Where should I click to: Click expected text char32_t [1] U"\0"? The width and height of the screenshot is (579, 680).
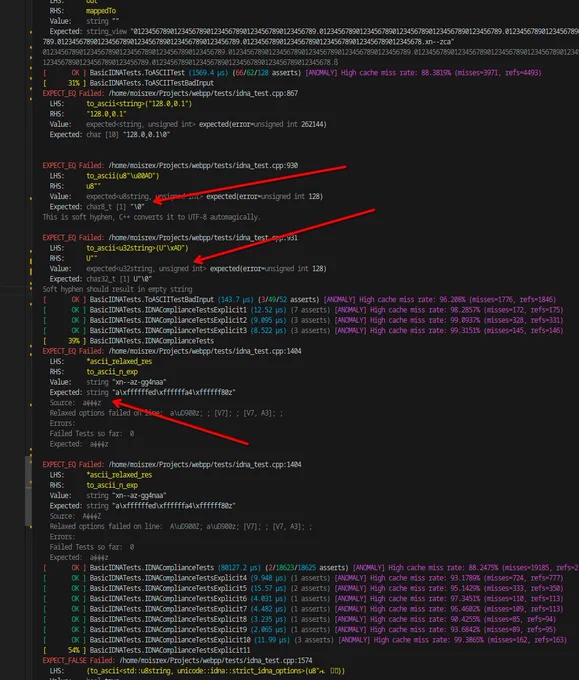[119, 279]
